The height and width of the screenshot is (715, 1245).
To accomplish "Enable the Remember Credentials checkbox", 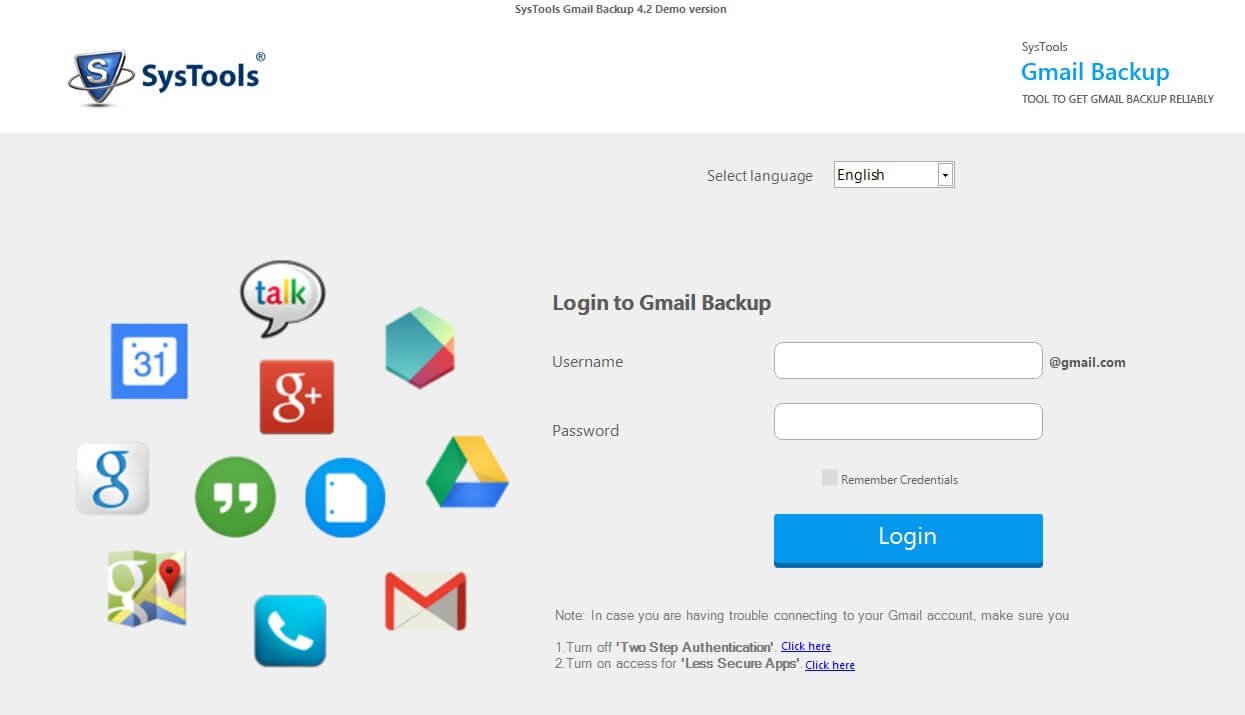I will pos(829,478).
